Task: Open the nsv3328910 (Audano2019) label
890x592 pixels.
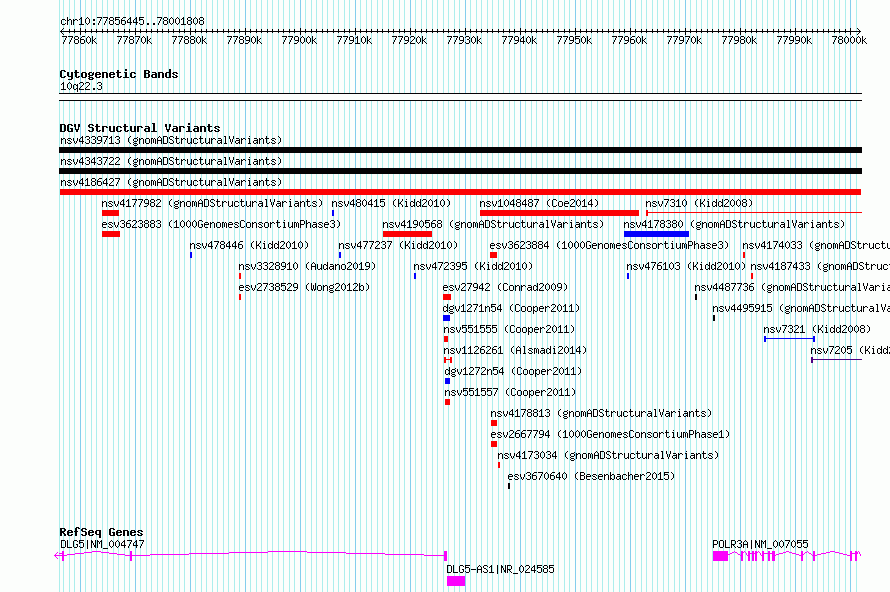Action: (307, 266)
